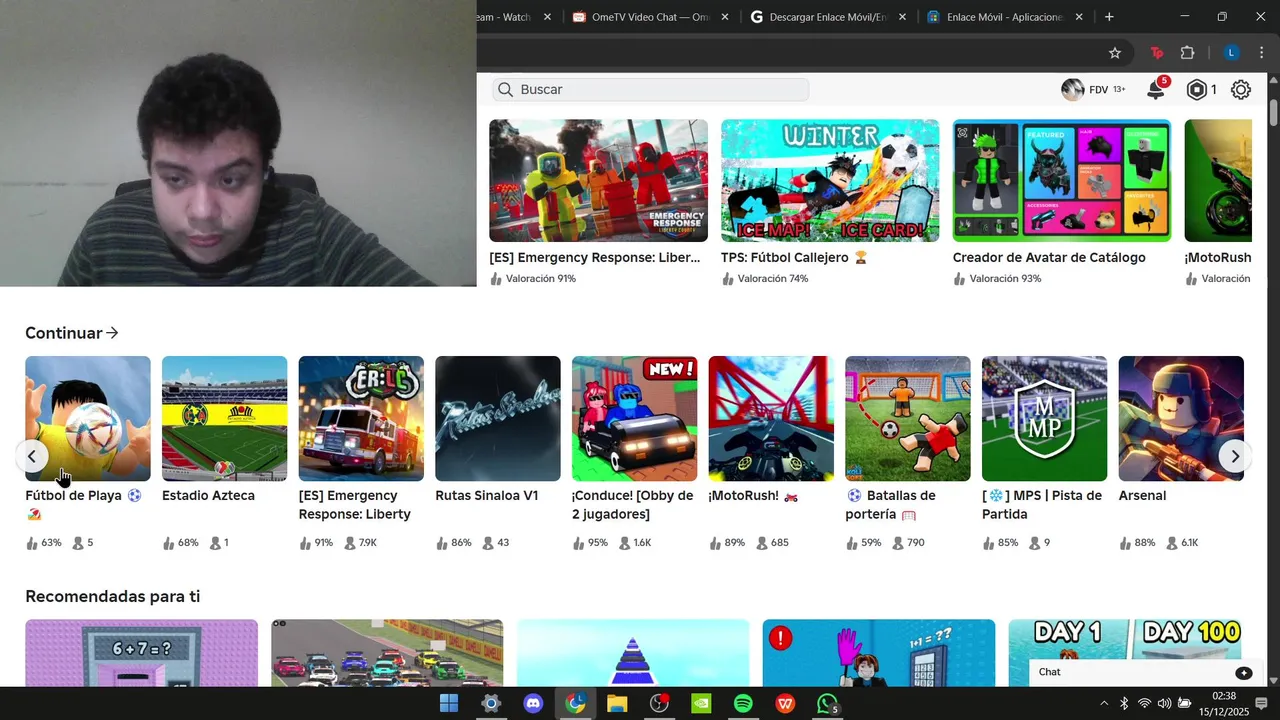Viewport: 1280px width, 720px height.
Task: Open the Chrome profile L avatar
Action: point(1232,53)
